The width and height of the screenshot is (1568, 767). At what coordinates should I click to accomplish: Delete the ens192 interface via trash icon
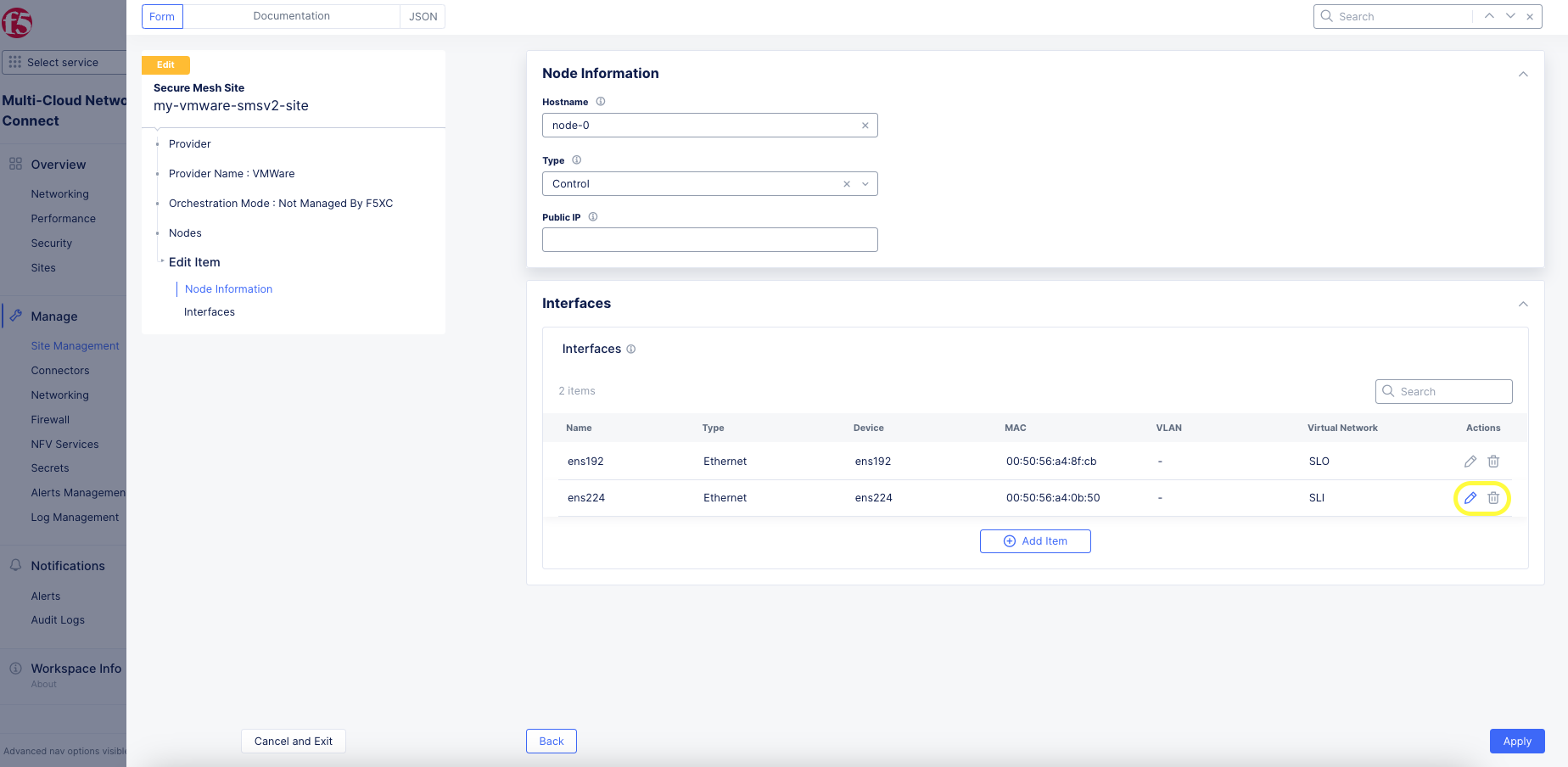click(x=1493, y=461)
